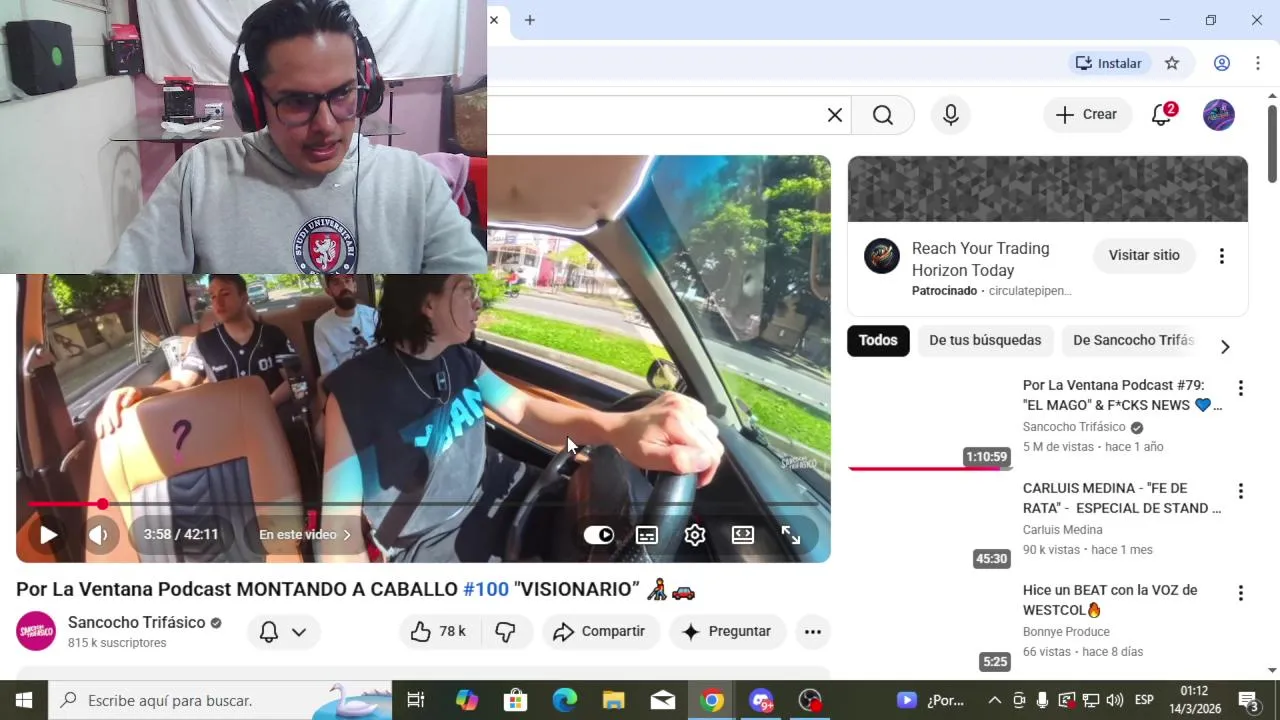Screen dimensions: 1280x720
Task: Open Discord from taskbar
Action: (x=761, y=700)
